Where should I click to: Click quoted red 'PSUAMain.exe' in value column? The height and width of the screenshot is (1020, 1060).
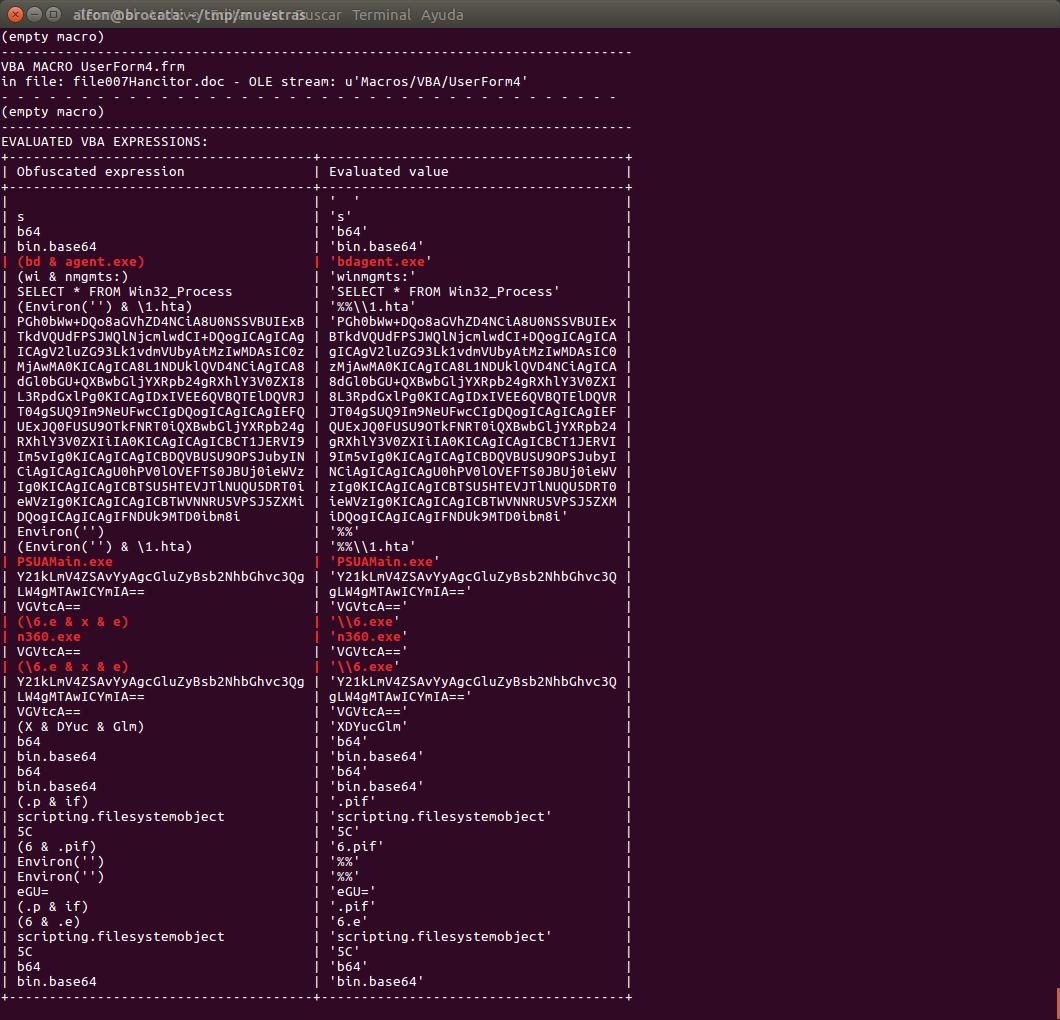point(384,561)
